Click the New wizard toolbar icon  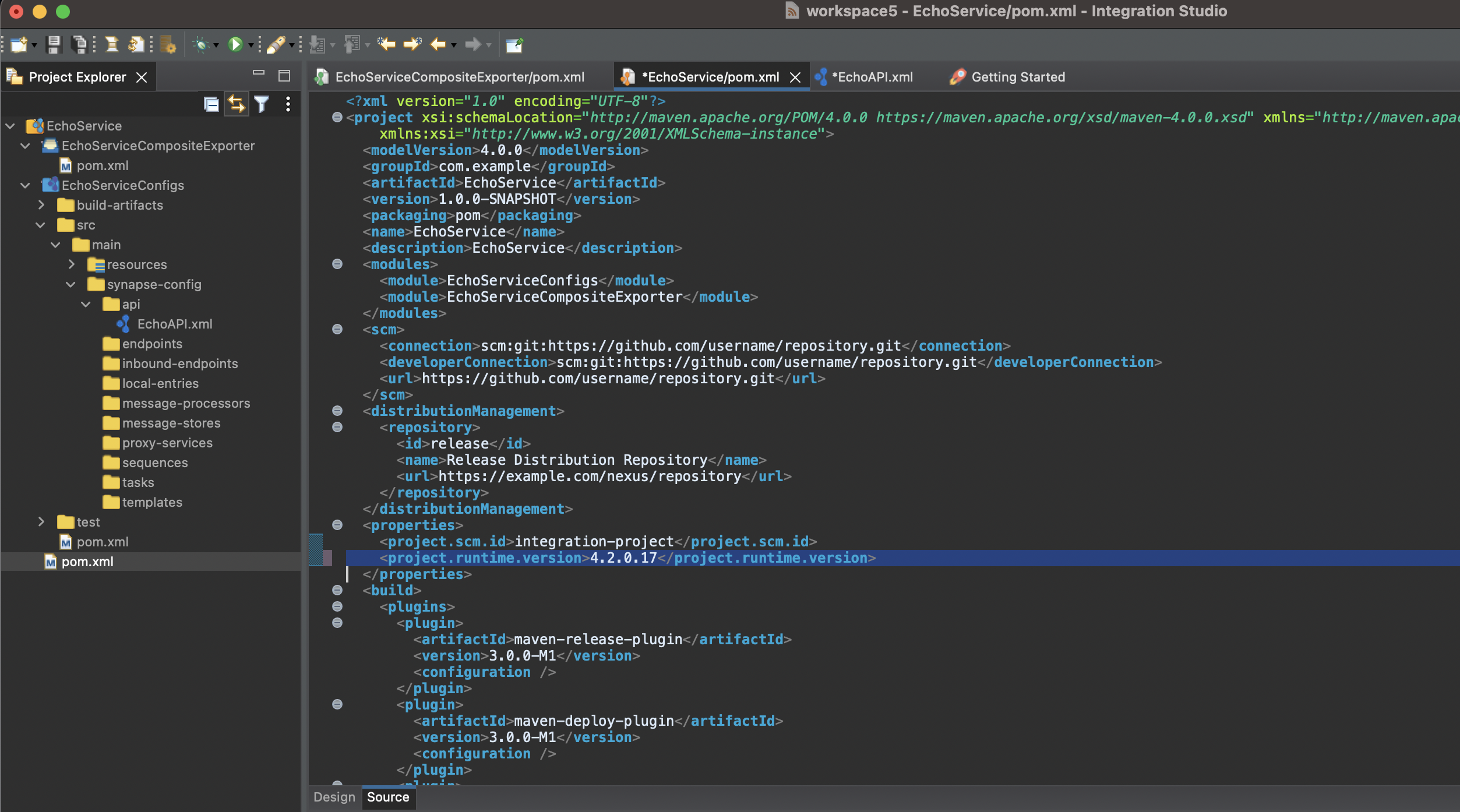tap(19, 44)
